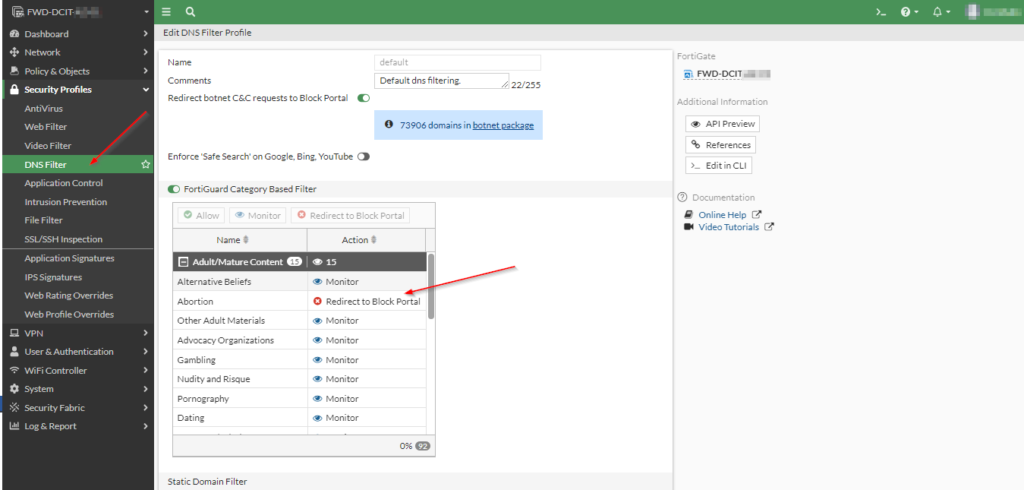Disable redirect botnet C&C requests toggle

(364, 98)
